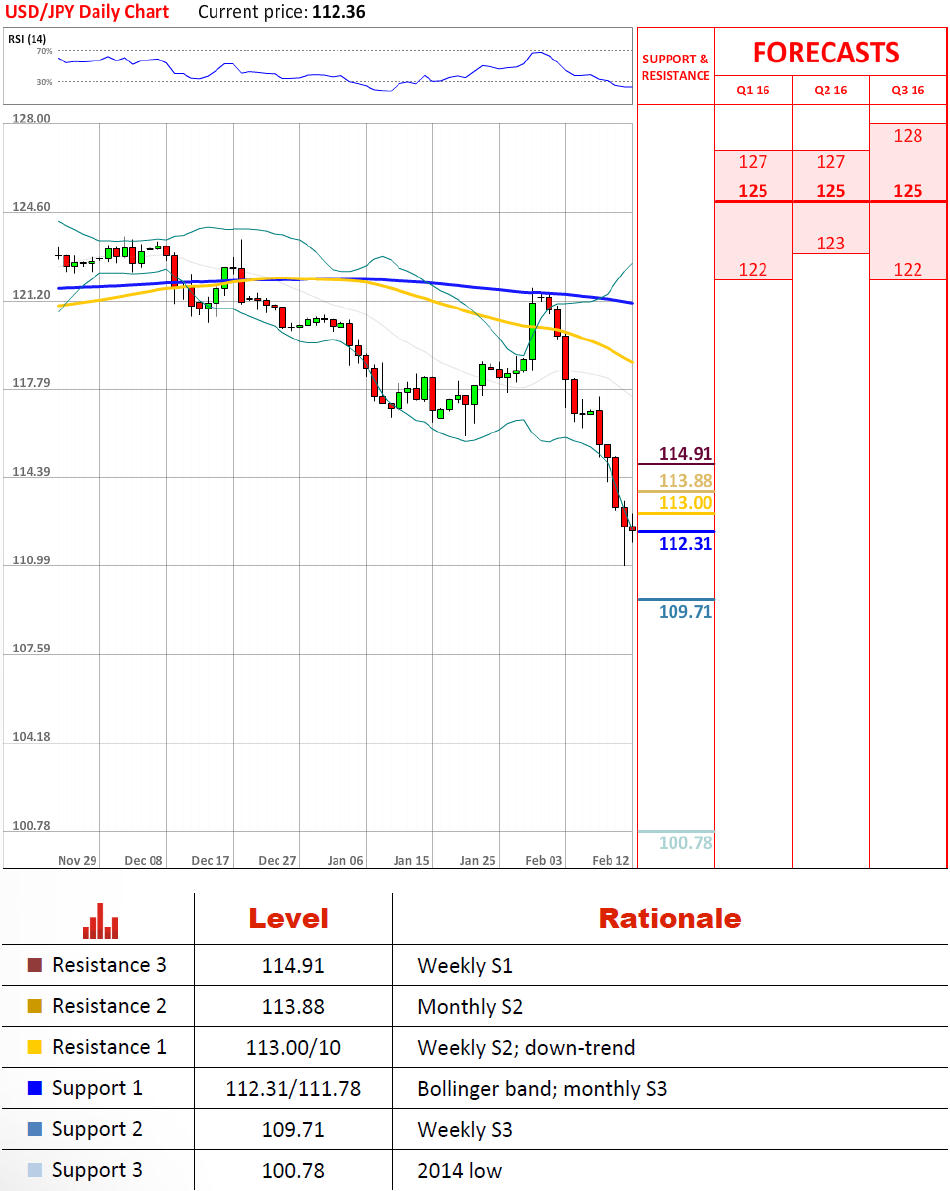Click the gold Resistance 2 color swatch
This screenshot has width=950, height=1191.
click(x=34, y=1006)
